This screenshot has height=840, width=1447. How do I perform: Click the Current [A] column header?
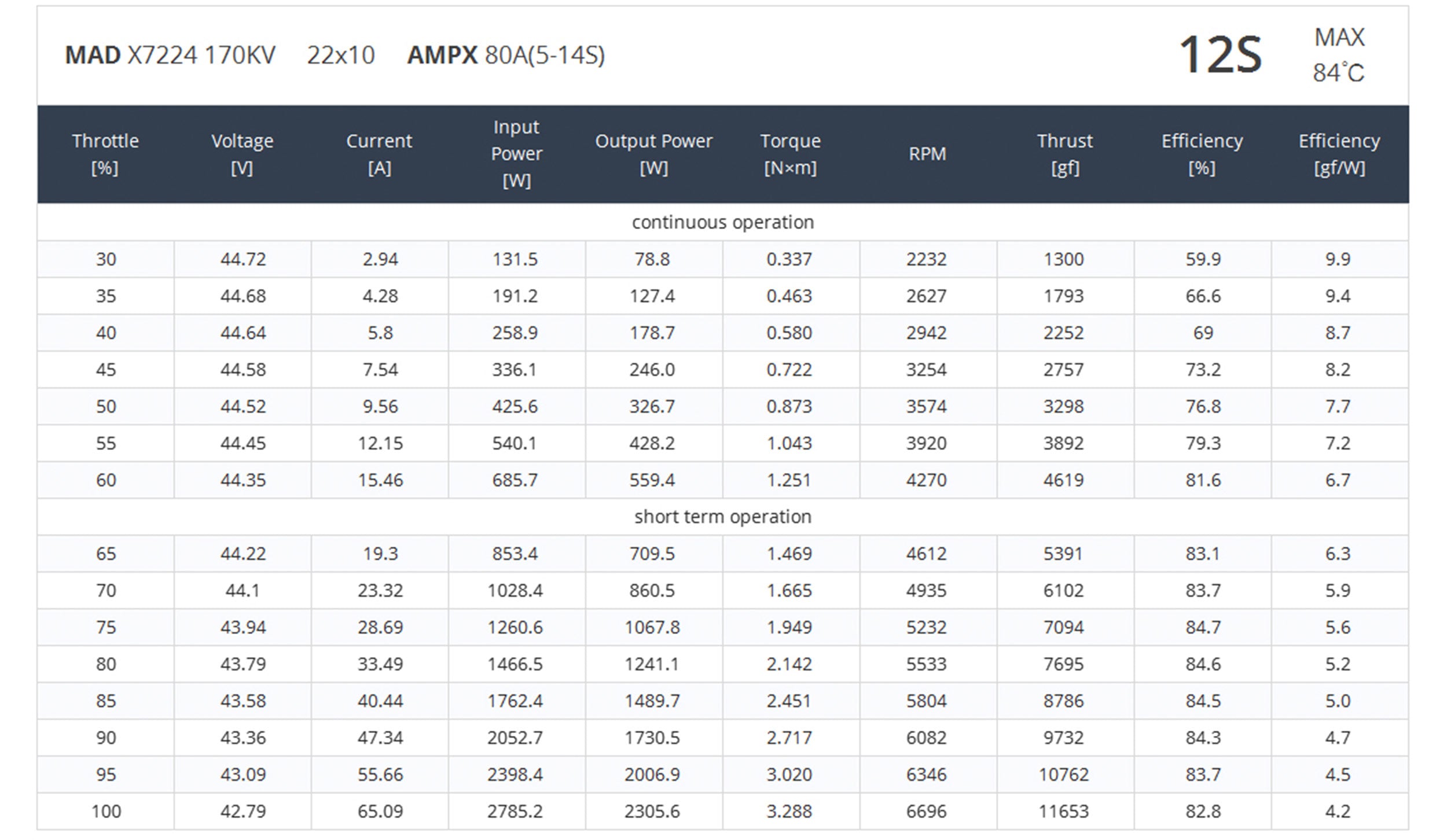pos(379,154)
